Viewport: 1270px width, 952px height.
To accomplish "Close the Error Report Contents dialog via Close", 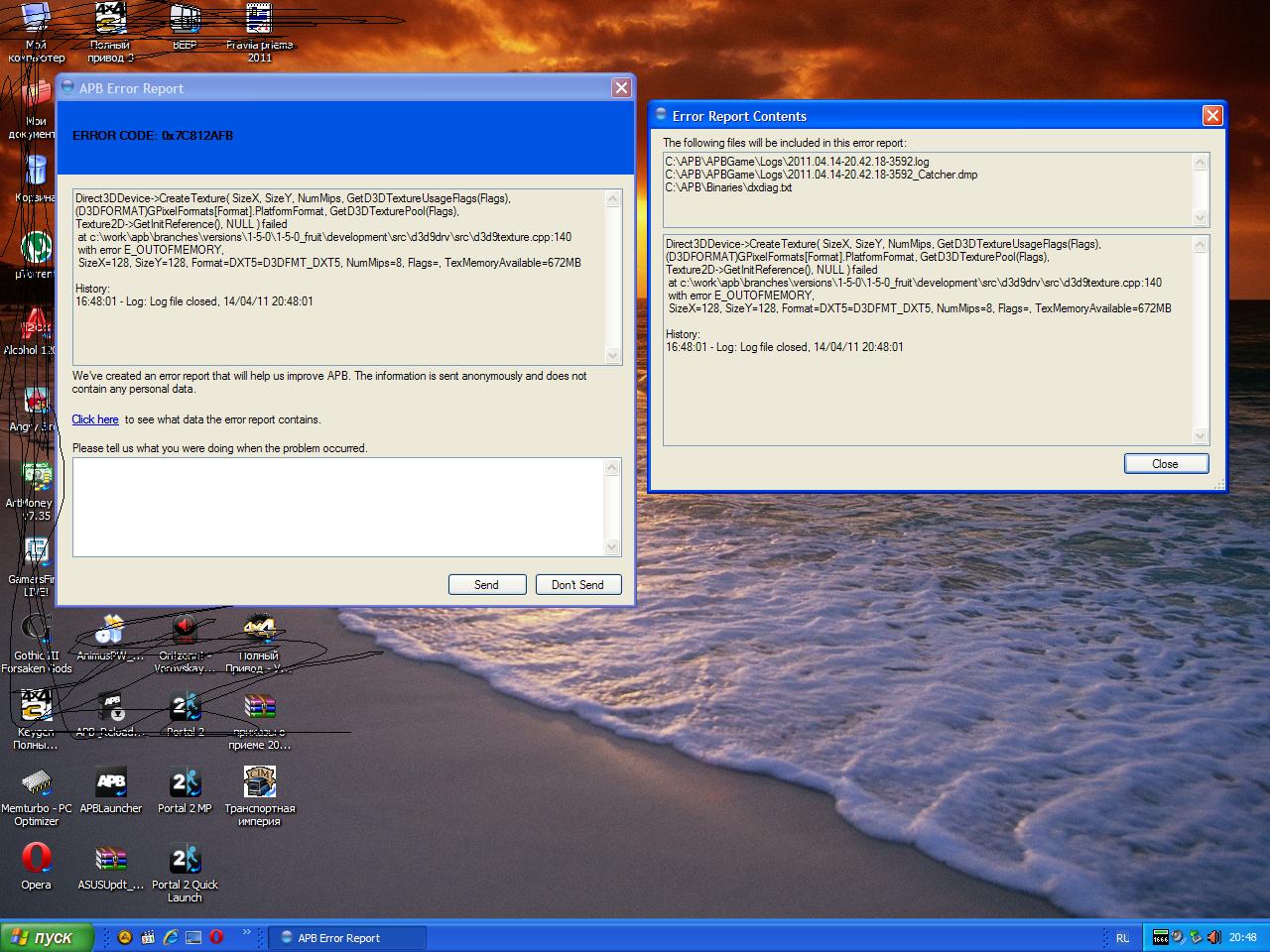I will pyautogui.click(x=1166, y=463).
